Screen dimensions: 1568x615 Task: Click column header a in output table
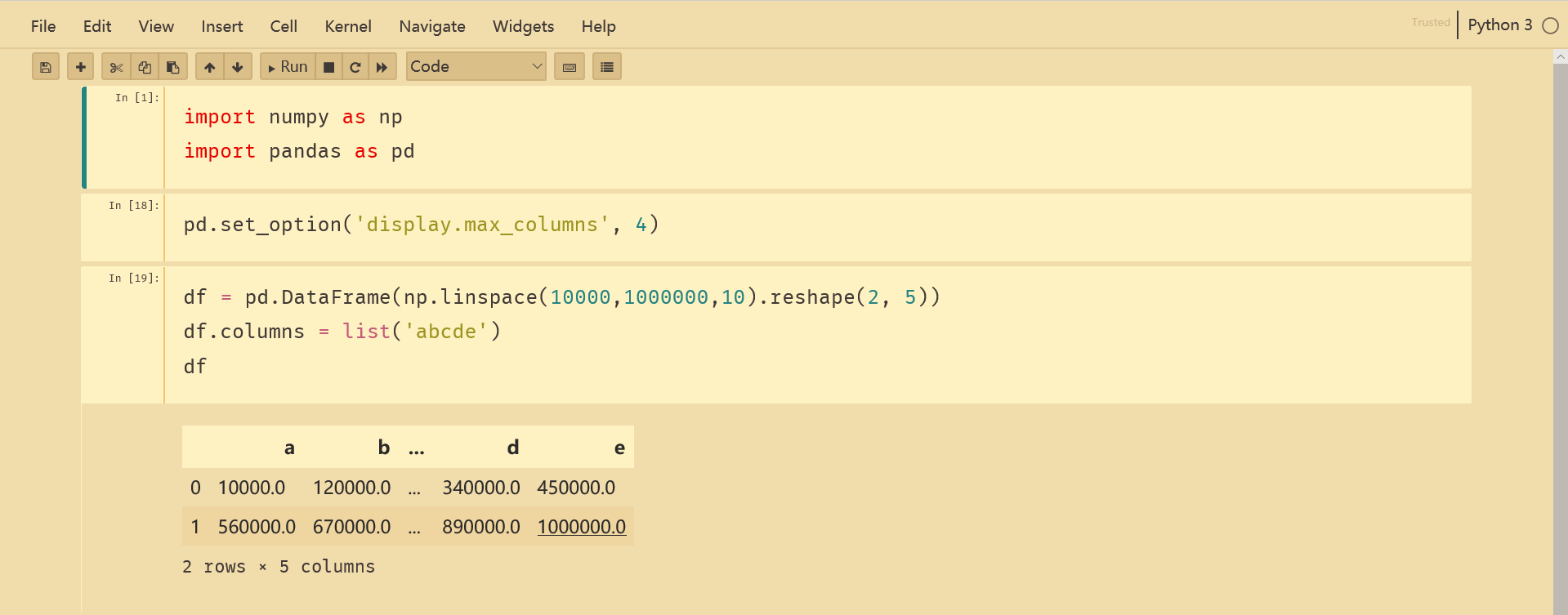pyautogui.click(x=289, y=448)
